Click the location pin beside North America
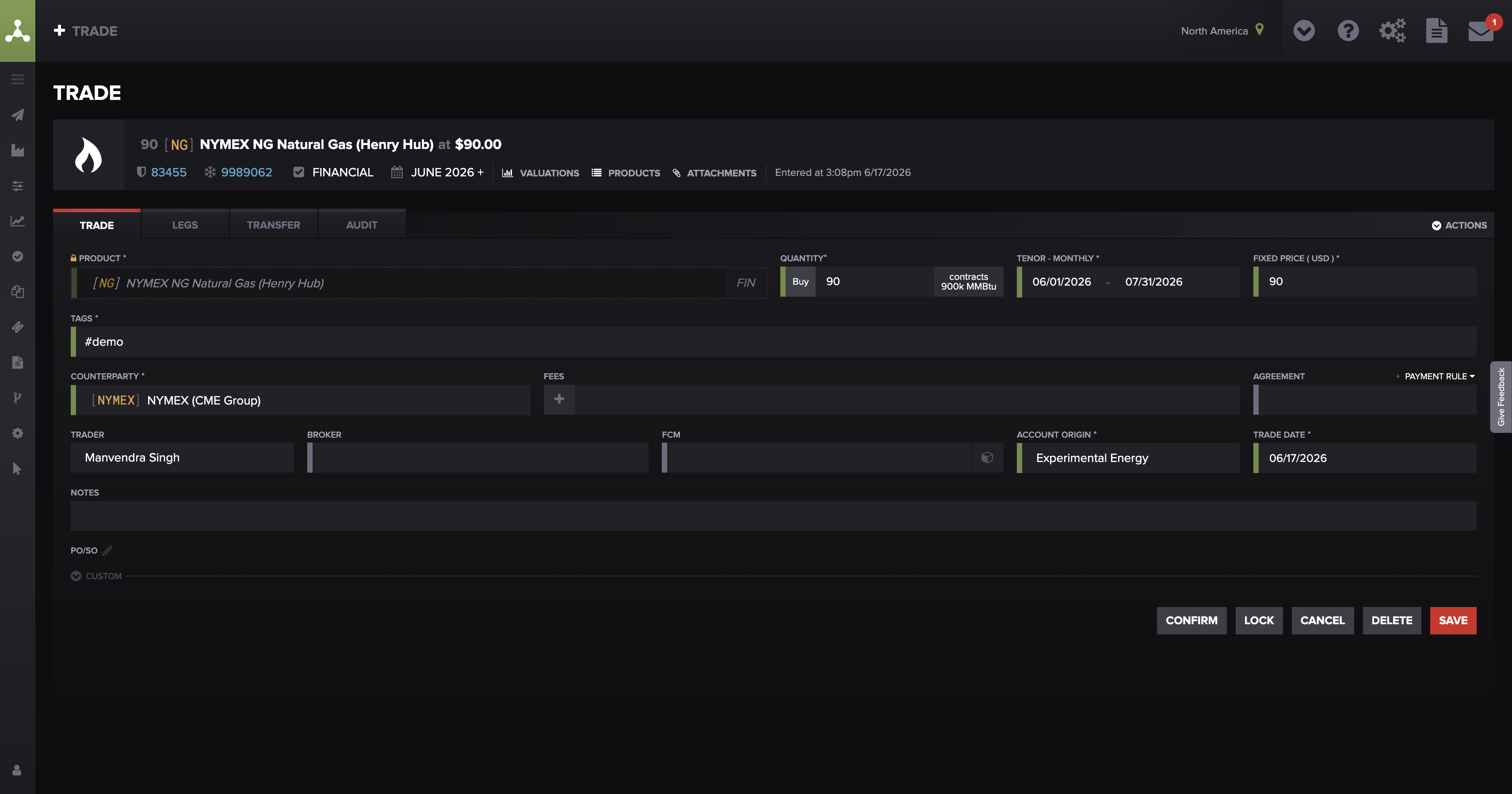1512x794 pixels. click(1259, 29)
